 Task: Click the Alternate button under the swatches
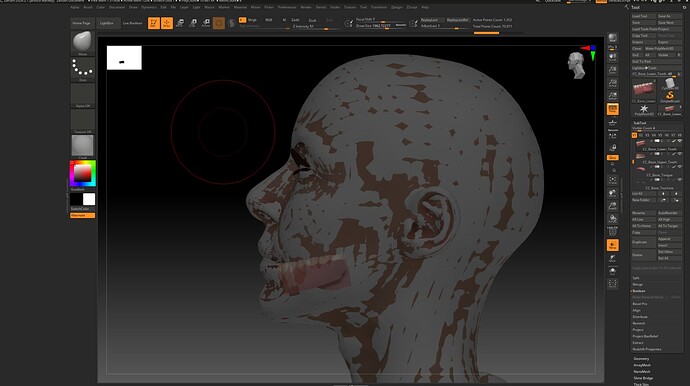pos(82,215)
